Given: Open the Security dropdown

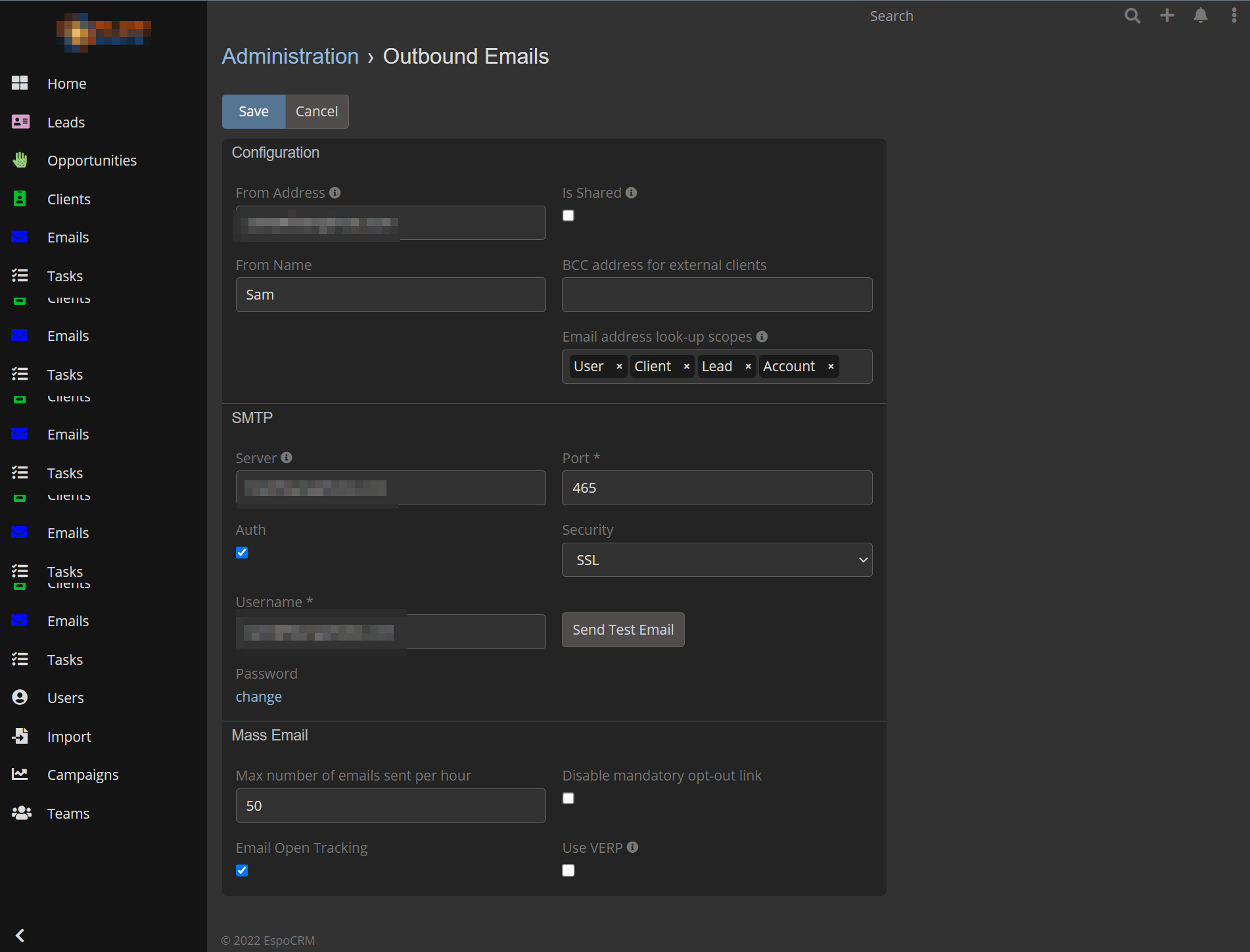Looking at the screenshot, I should point(716,560).
